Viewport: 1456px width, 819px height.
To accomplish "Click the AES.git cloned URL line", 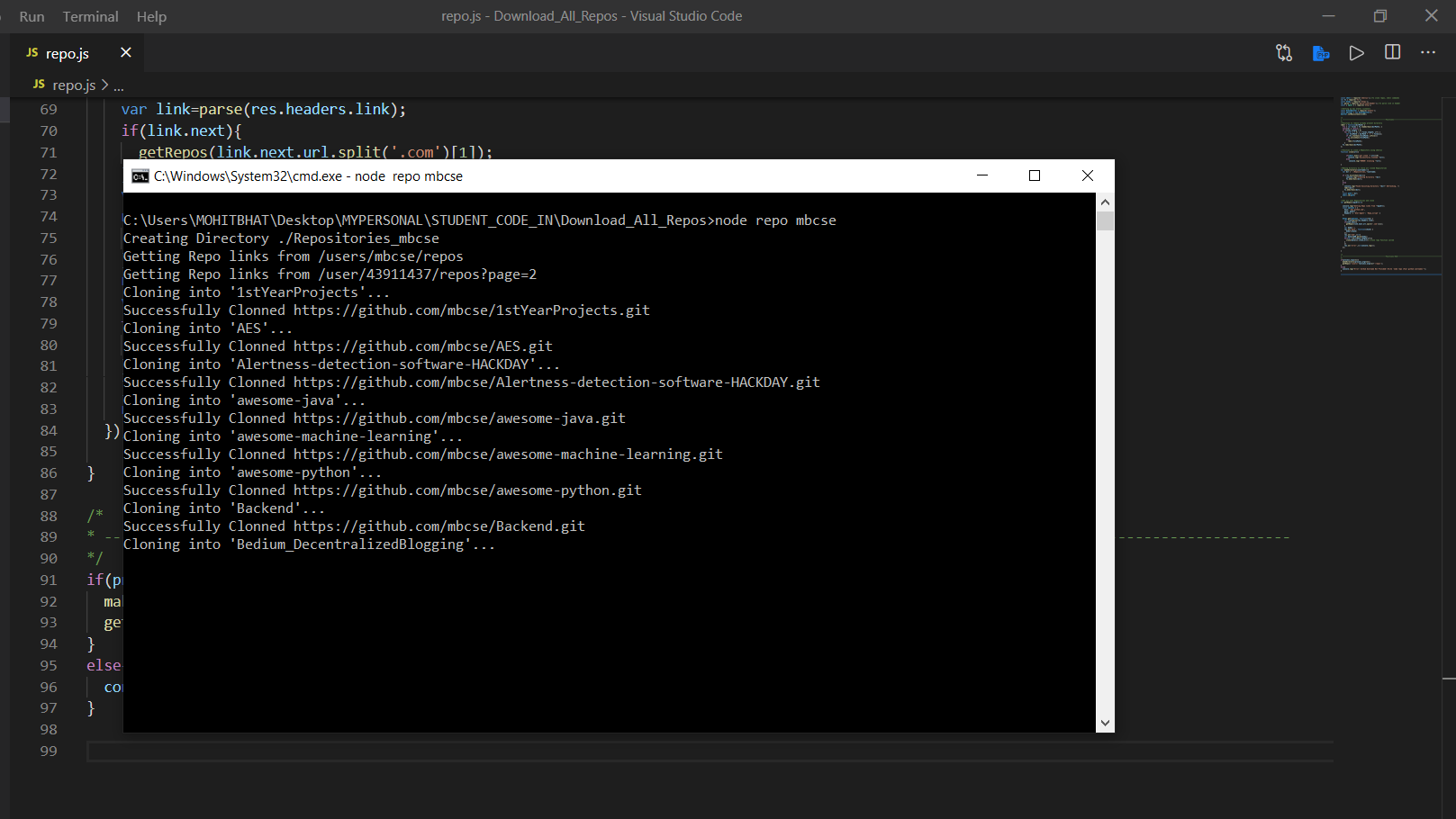I will tap(338, 346).
